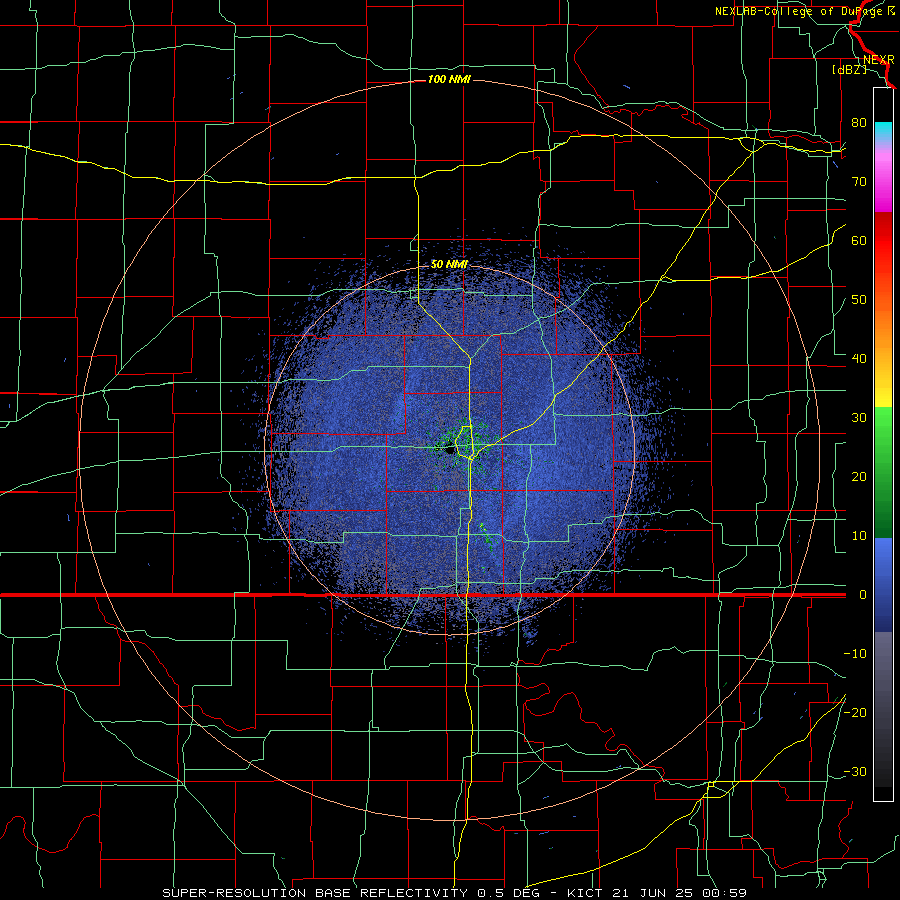Click the 30 tick label on legend

coord(859,418)
